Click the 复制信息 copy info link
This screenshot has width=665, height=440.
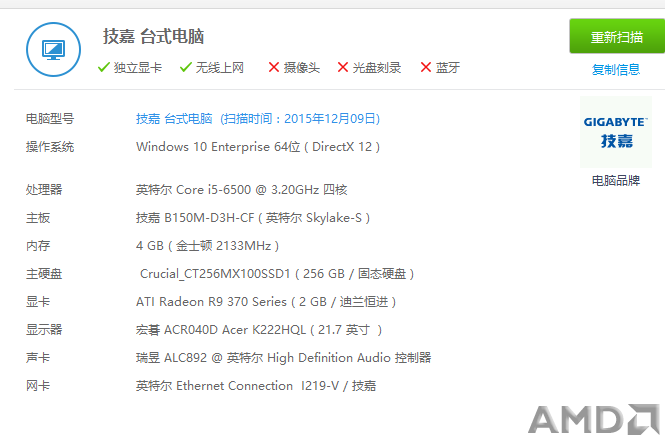[x=616, y=69]
